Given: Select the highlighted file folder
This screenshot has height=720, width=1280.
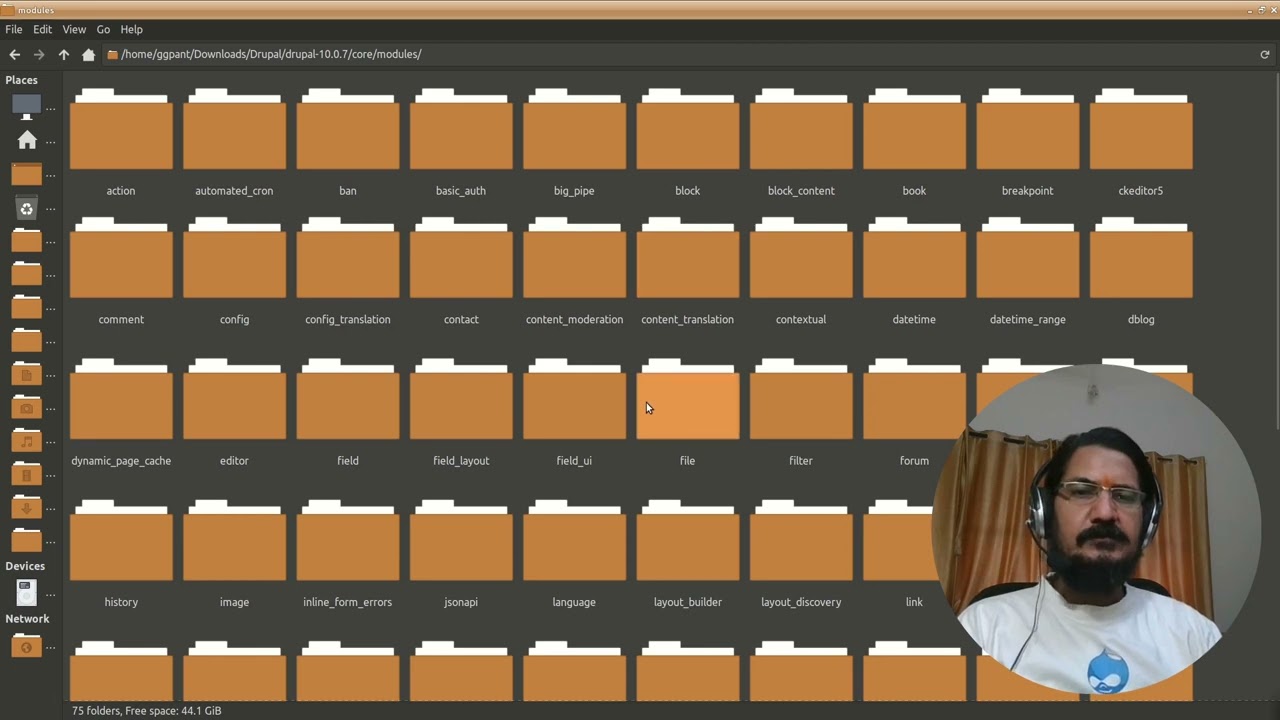Looking at the screenshot, I should [688, 400].
